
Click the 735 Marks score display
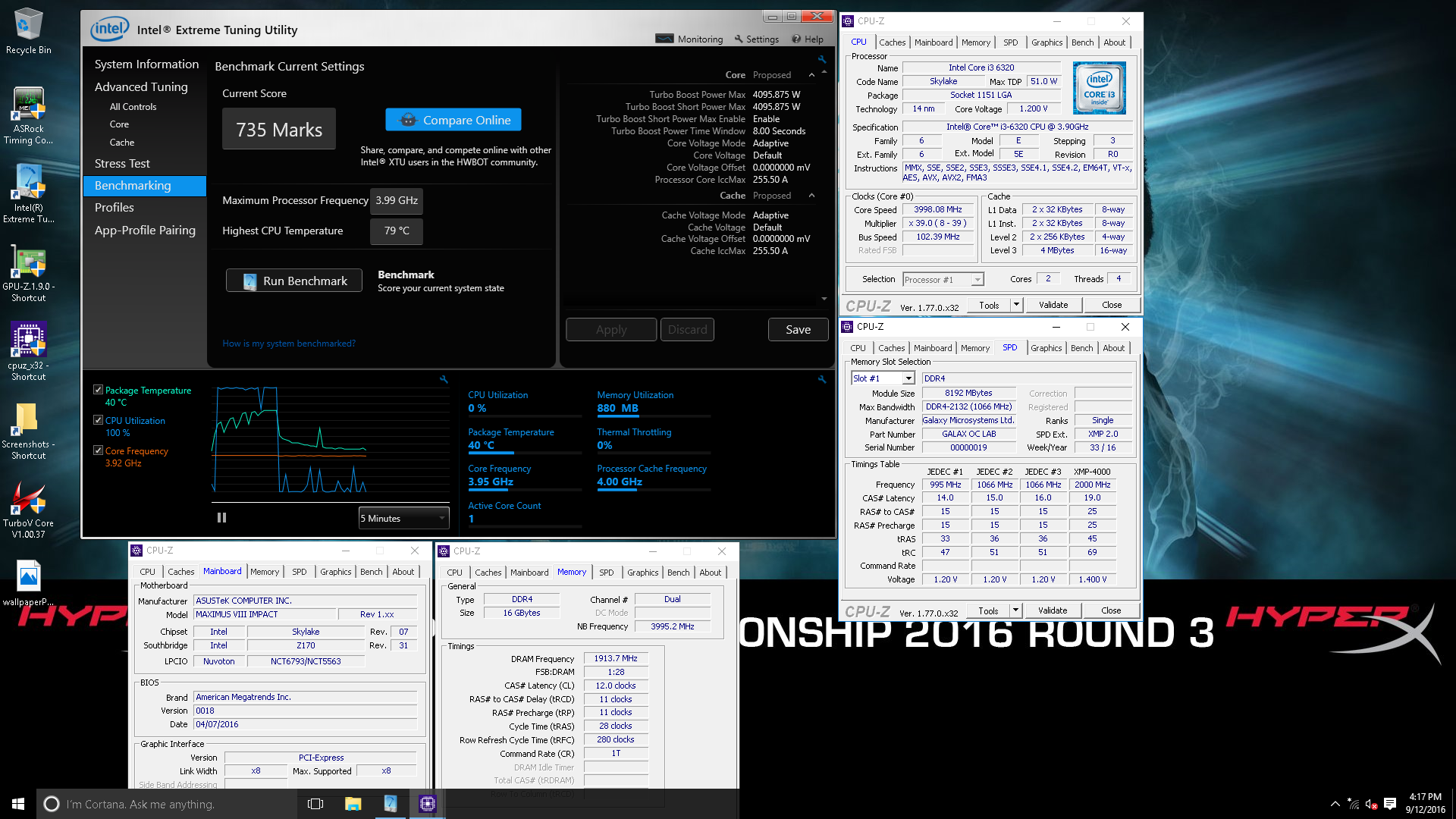[279, 130]
